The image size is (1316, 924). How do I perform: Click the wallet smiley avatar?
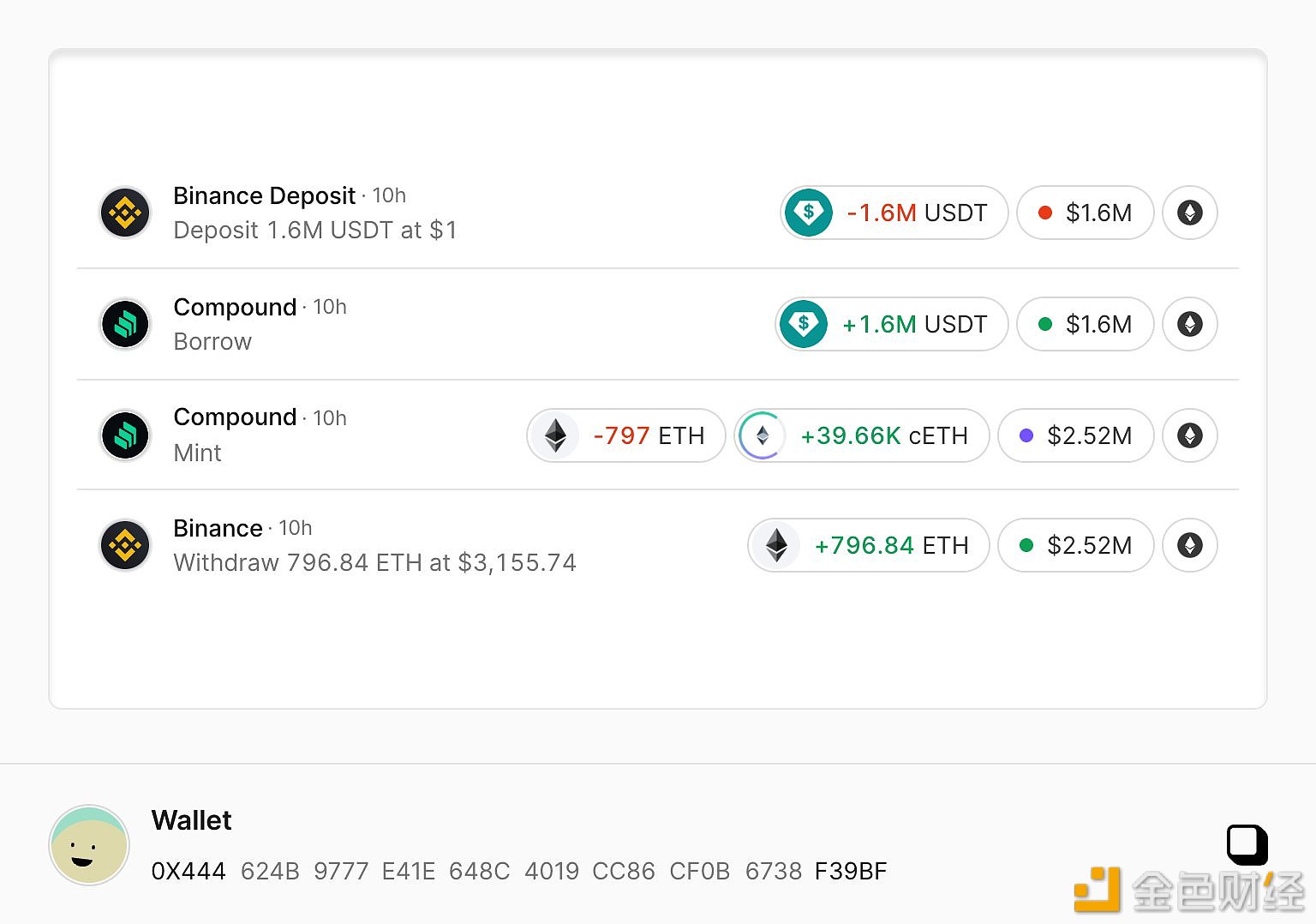[x=89, y=845]
